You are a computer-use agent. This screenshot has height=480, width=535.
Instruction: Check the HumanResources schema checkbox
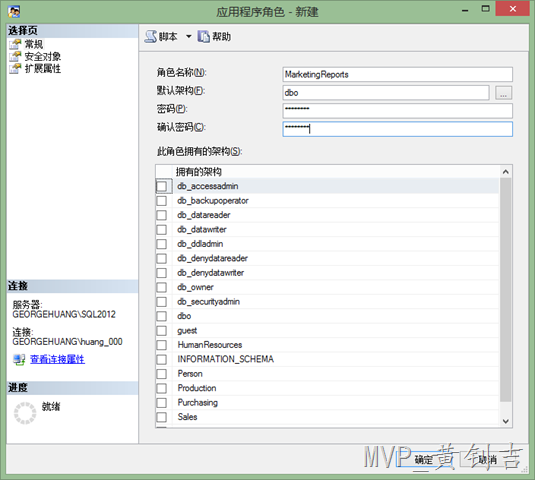(x=162, y=345)
